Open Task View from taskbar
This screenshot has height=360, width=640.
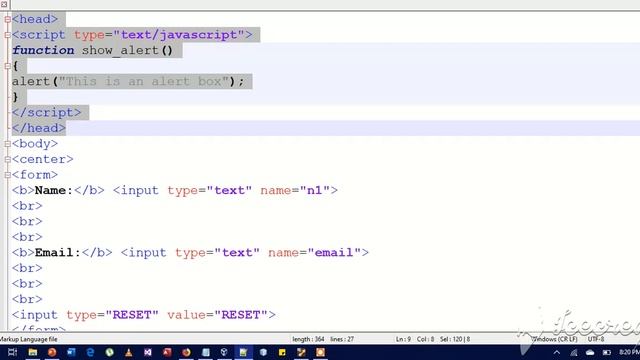coord(12,352)
